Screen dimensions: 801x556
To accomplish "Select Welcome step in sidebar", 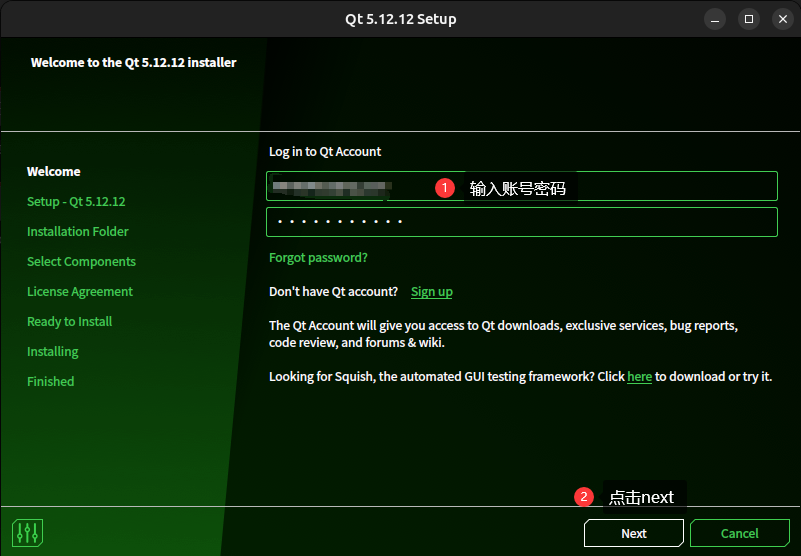I will 54,172.
